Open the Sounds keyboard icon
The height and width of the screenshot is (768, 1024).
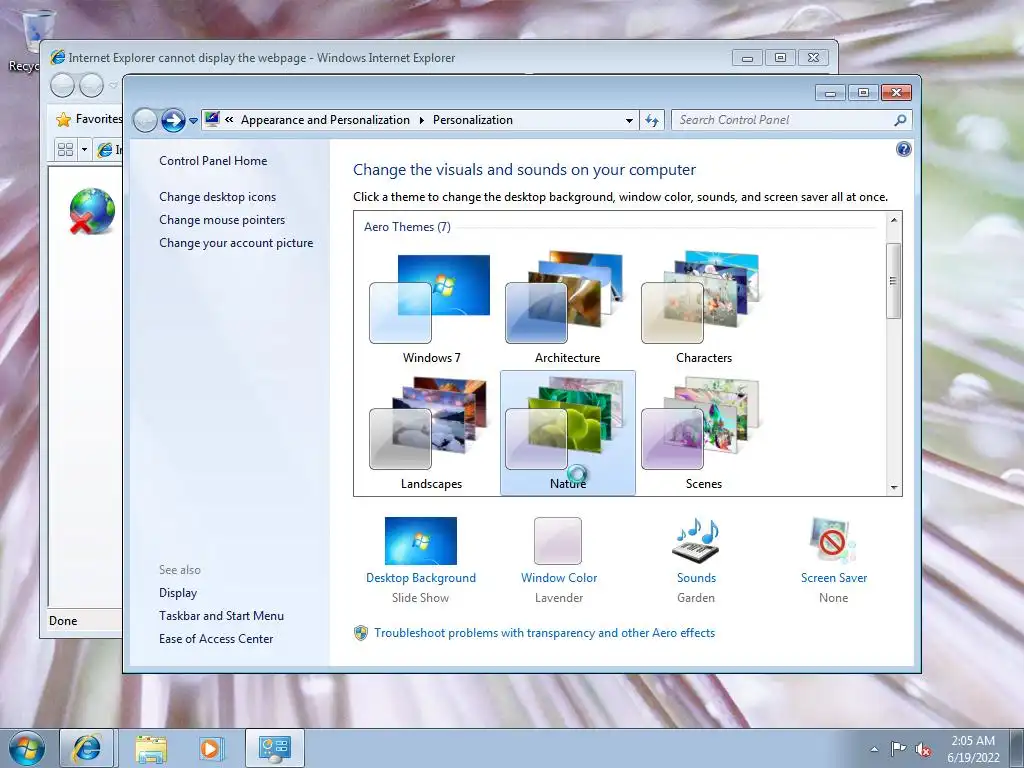tap(696, 541)
